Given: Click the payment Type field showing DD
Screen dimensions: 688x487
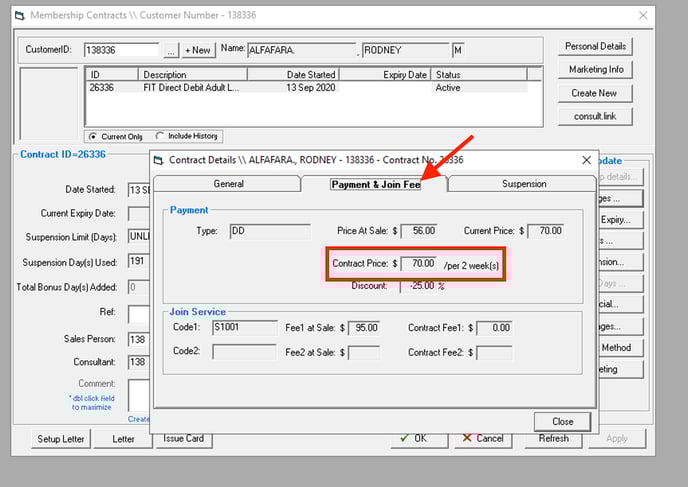Looking at the screenshot, I should click(x=270, y=231).
